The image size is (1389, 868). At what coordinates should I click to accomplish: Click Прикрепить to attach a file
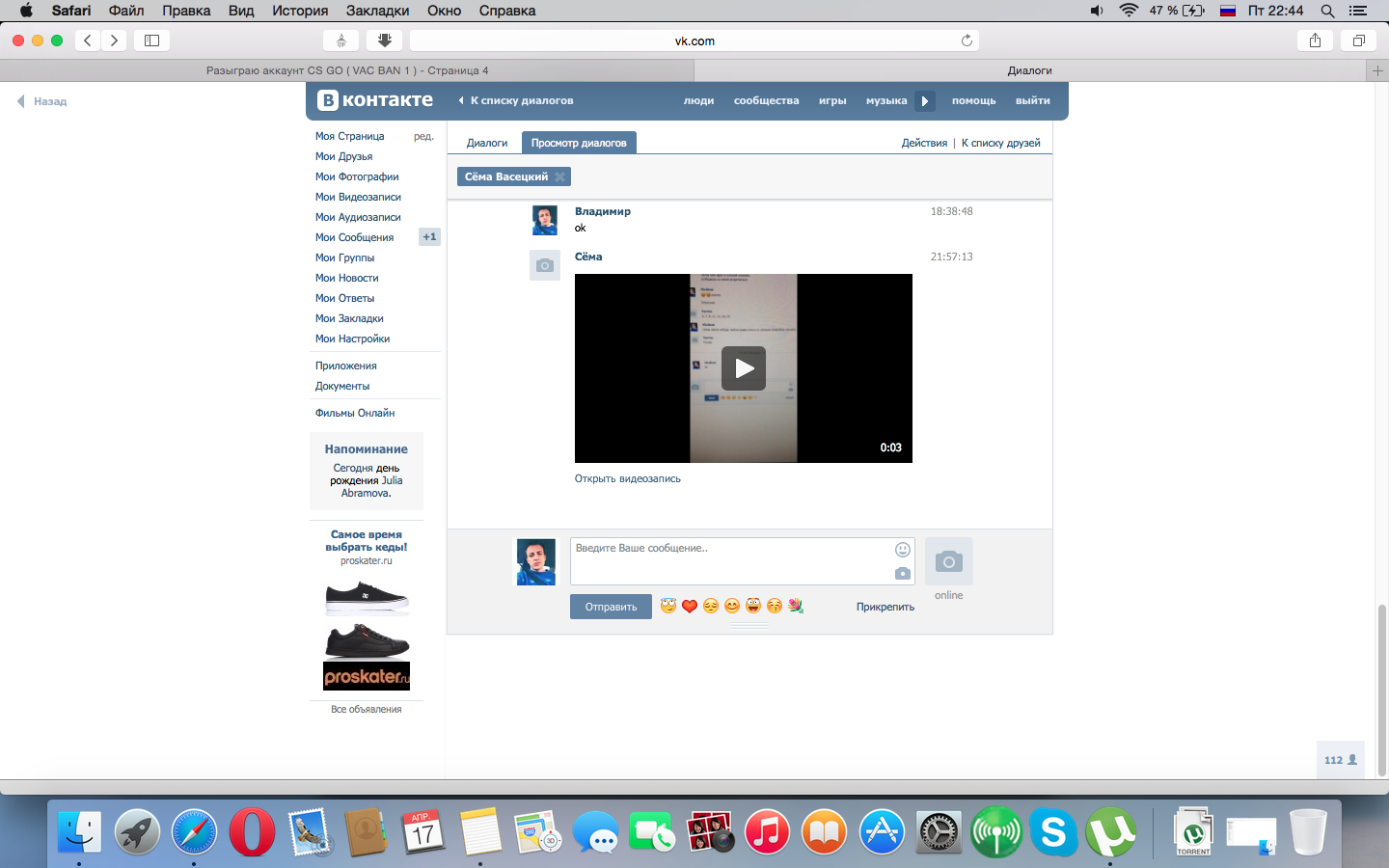coord(885,607)
